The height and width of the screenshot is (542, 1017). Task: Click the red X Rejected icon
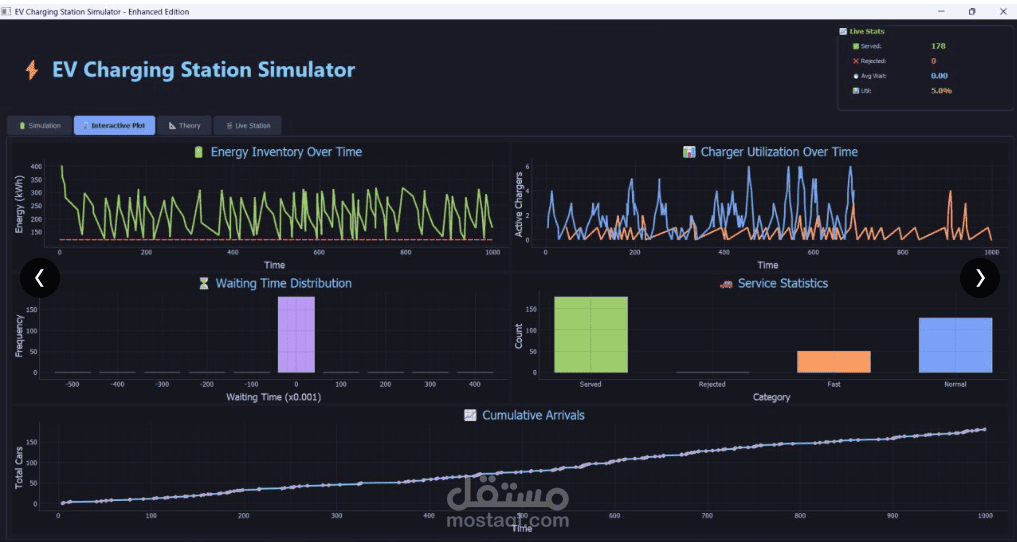pyautogui.click(x=855, y=61)
